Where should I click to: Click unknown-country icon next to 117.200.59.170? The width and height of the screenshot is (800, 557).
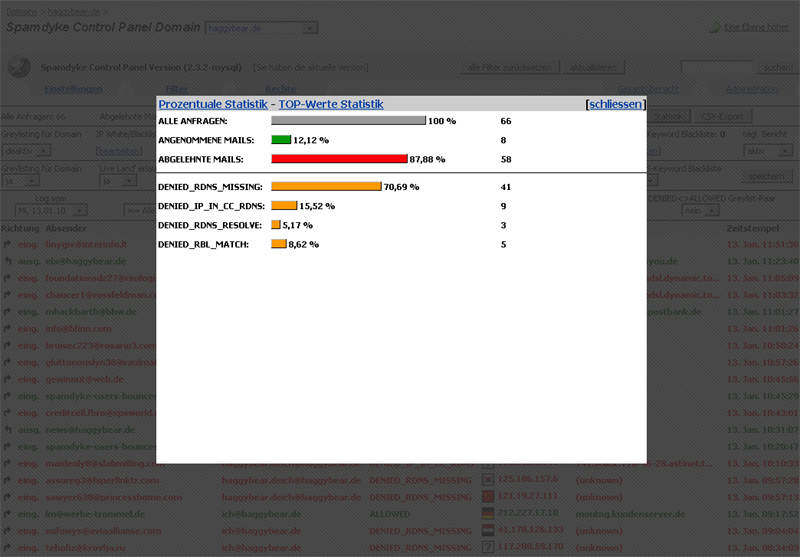click(x=488, y=547)
